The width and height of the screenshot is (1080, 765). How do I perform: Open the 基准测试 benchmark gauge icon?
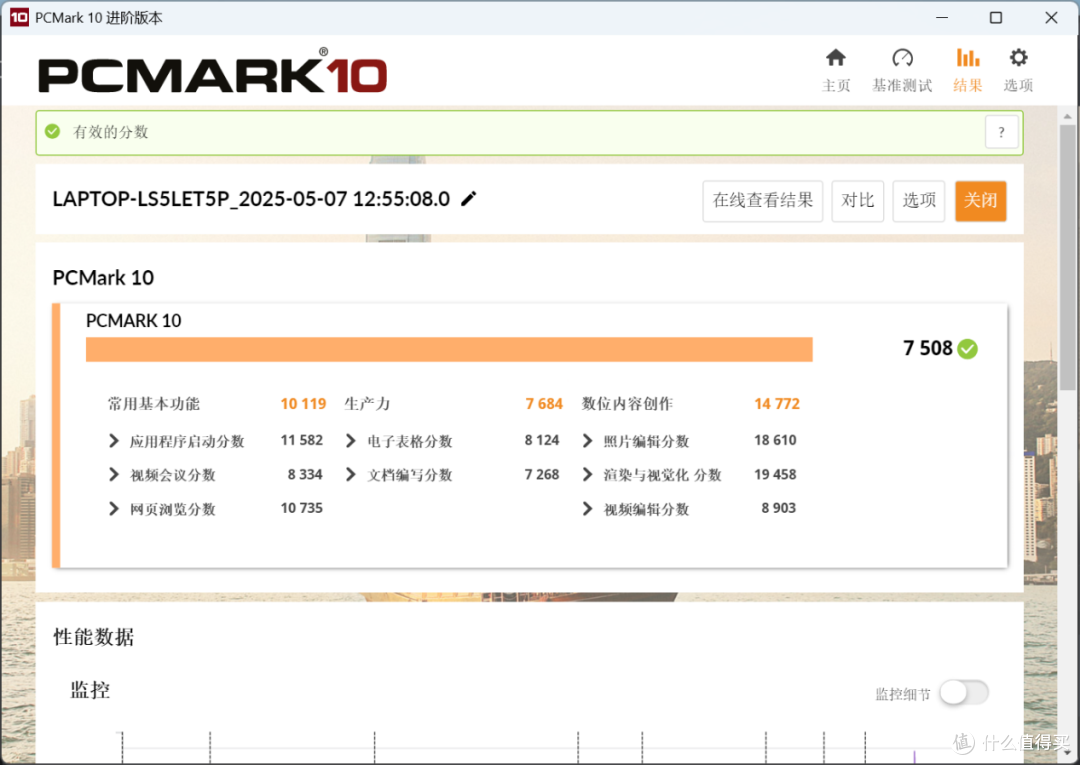click(902, 58)
